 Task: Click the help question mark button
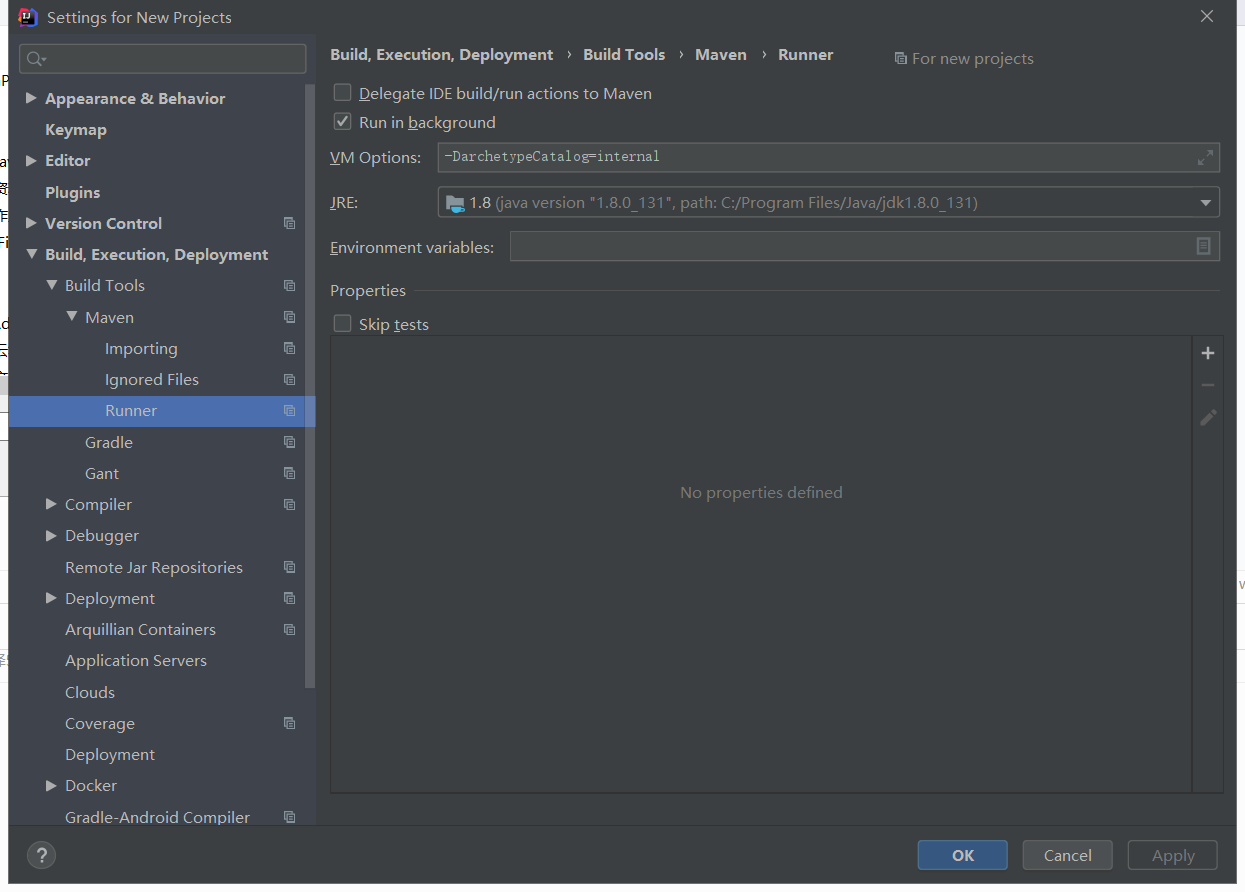click(x=41, y=855)
